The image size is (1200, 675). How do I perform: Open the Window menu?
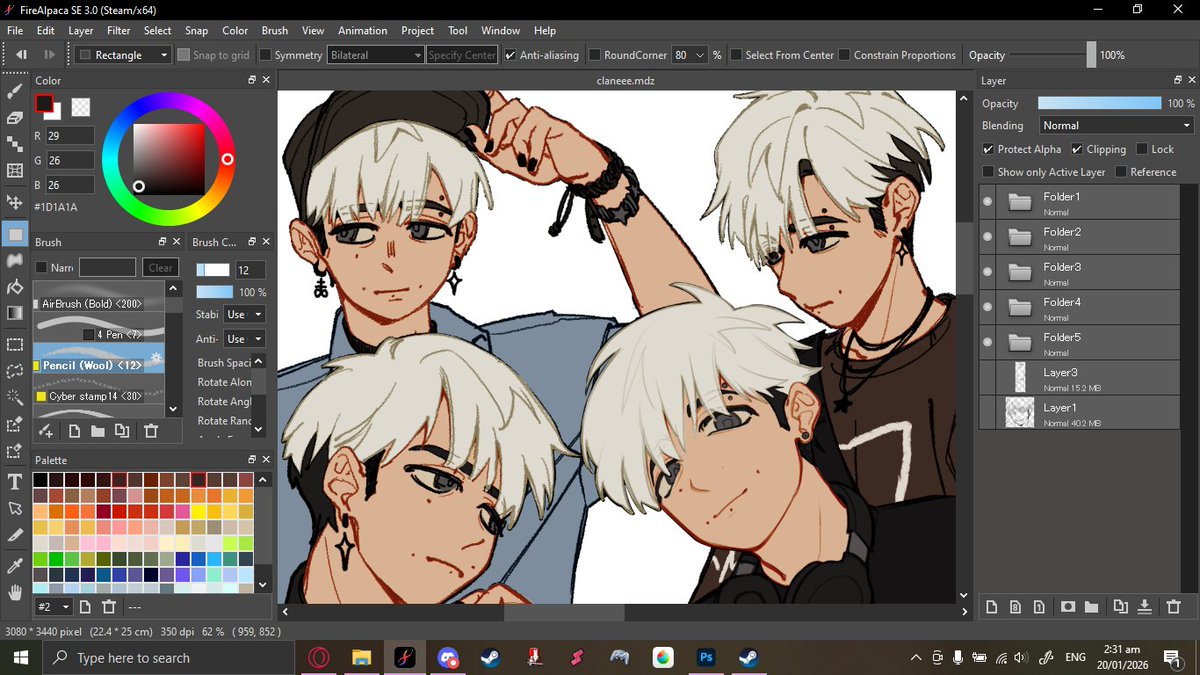pyautogui.click(x=500, y=31)
